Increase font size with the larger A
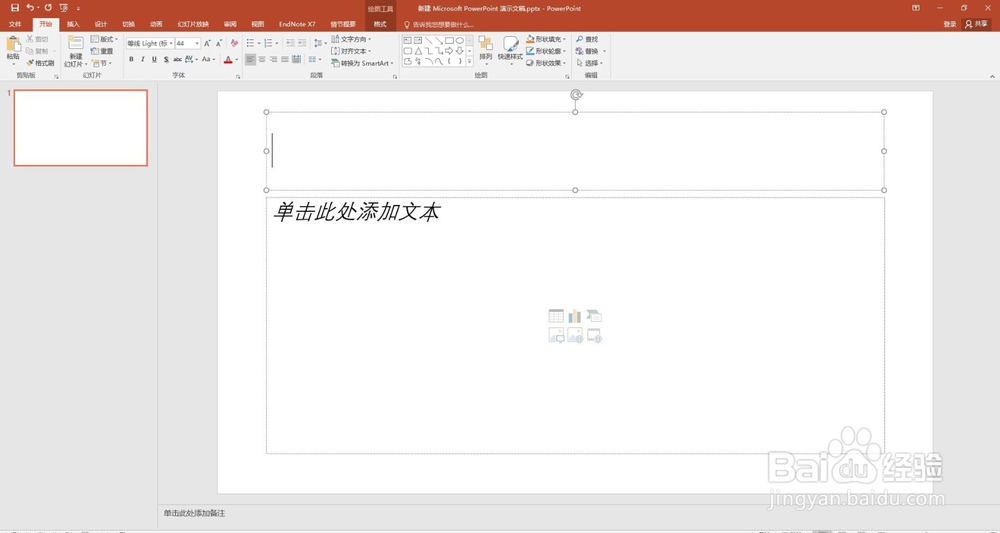The image size is (1000, 533). click(207, 43)
